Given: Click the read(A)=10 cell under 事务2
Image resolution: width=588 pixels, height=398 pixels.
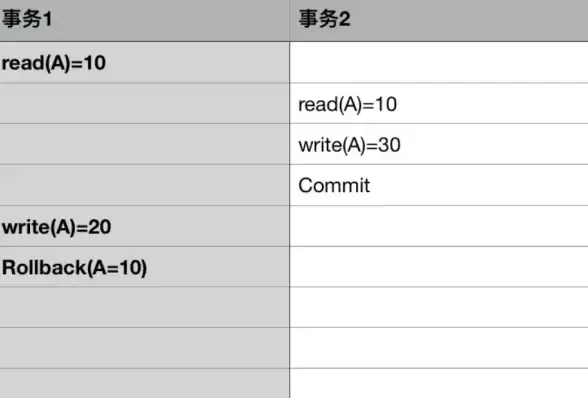Looking at the screenshot, I should coord(439,103).
